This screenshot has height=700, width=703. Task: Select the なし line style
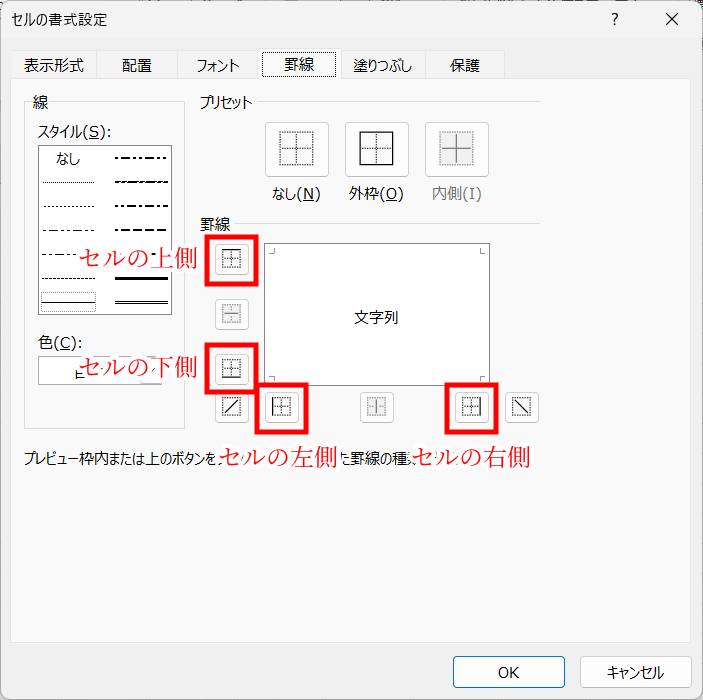(68, 159)
